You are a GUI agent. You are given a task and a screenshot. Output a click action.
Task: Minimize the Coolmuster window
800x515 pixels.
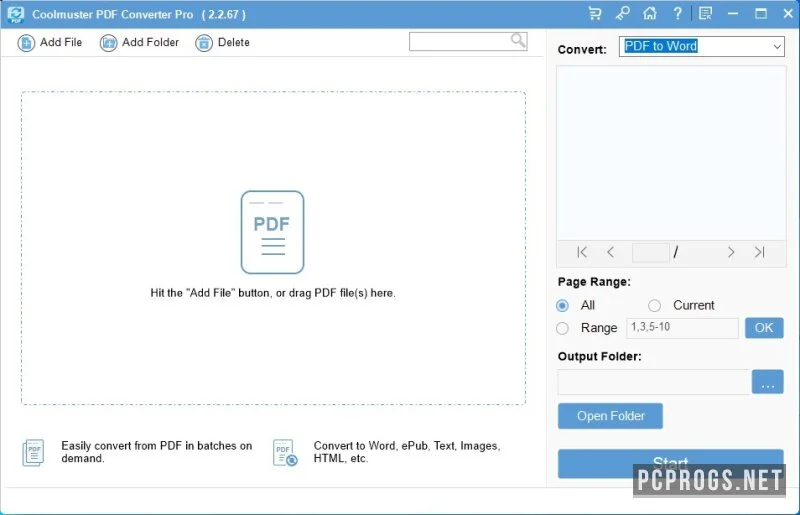[733, 14]
